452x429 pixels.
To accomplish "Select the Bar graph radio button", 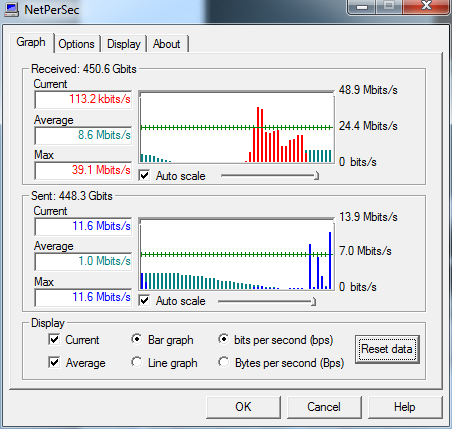I will [136, 339].
